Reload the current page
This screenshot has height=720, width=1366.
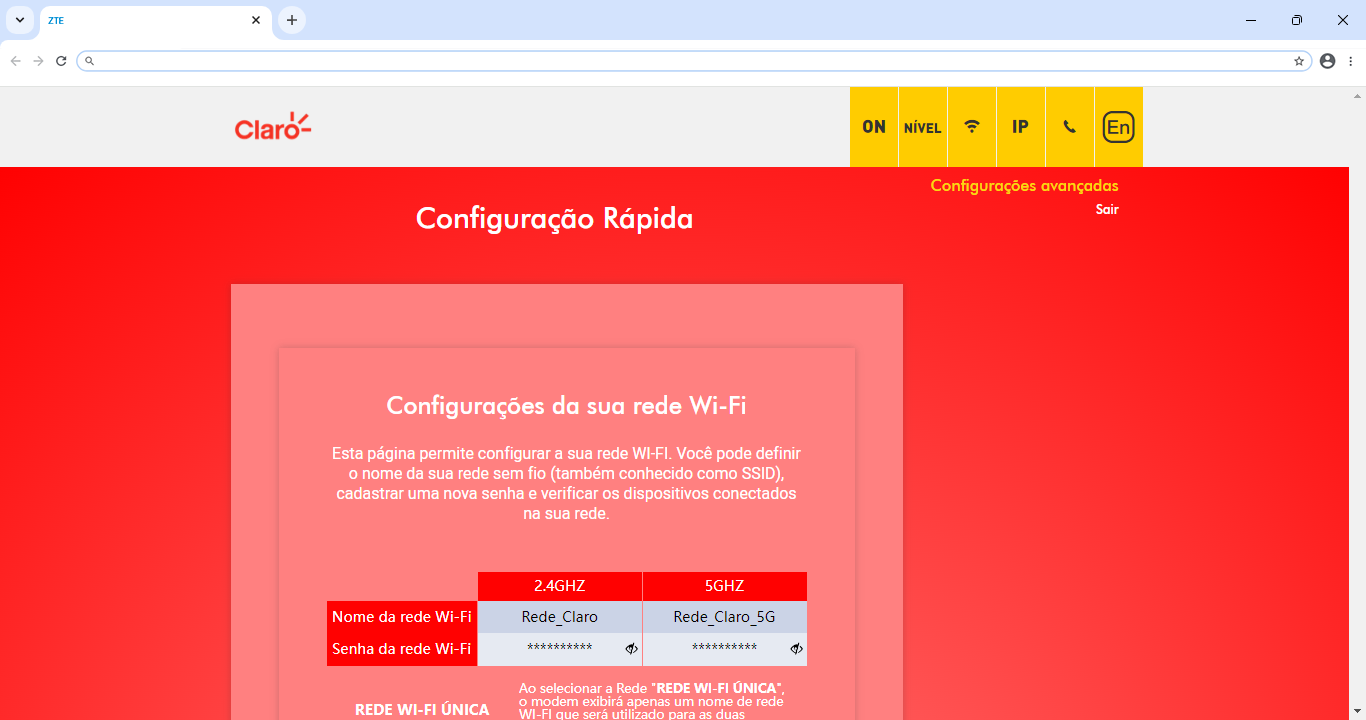point(61,61)
